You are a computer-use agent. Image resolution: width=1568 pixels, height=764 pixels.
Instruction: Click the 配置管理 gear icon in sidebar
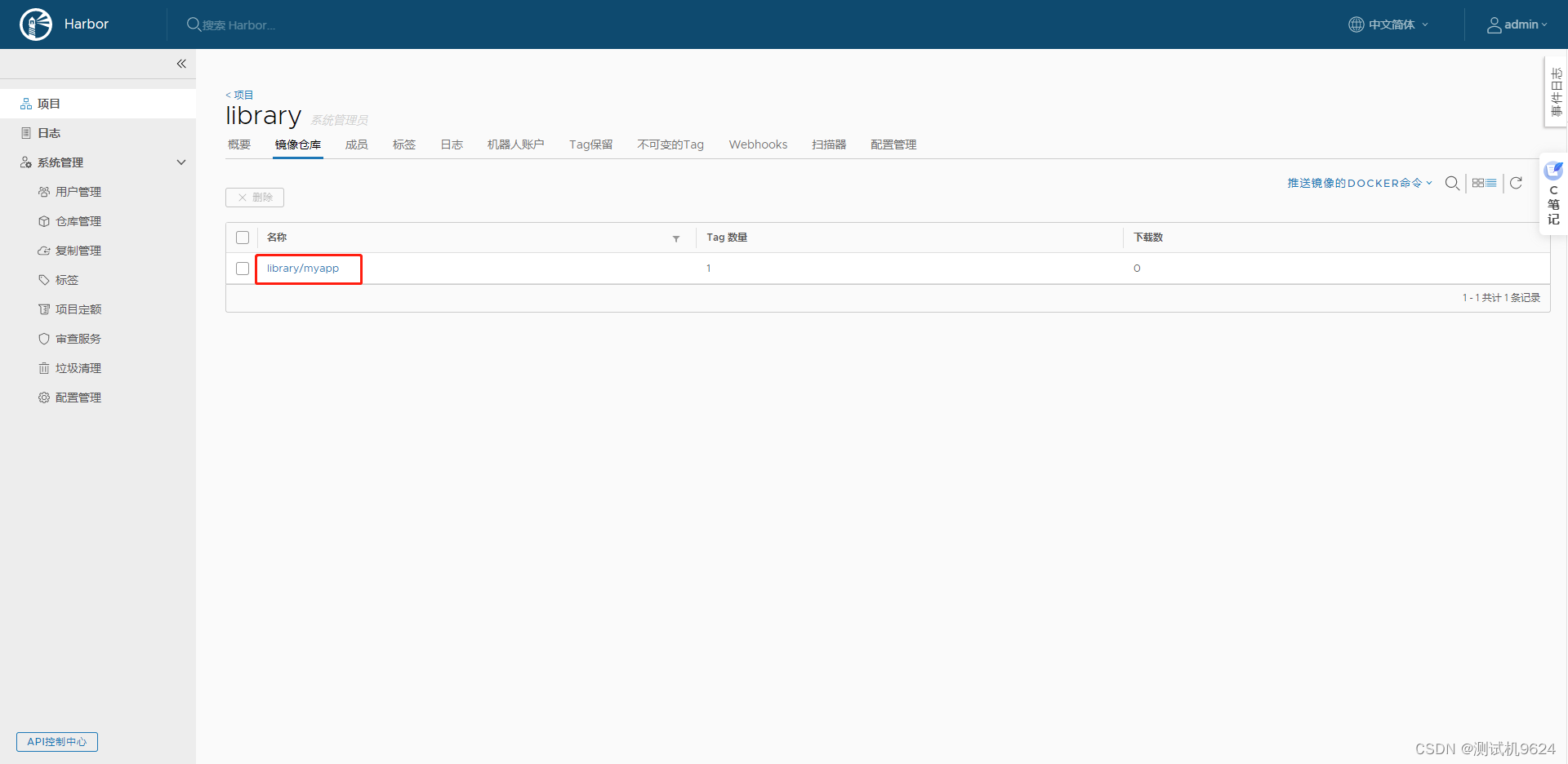[44, 398]
